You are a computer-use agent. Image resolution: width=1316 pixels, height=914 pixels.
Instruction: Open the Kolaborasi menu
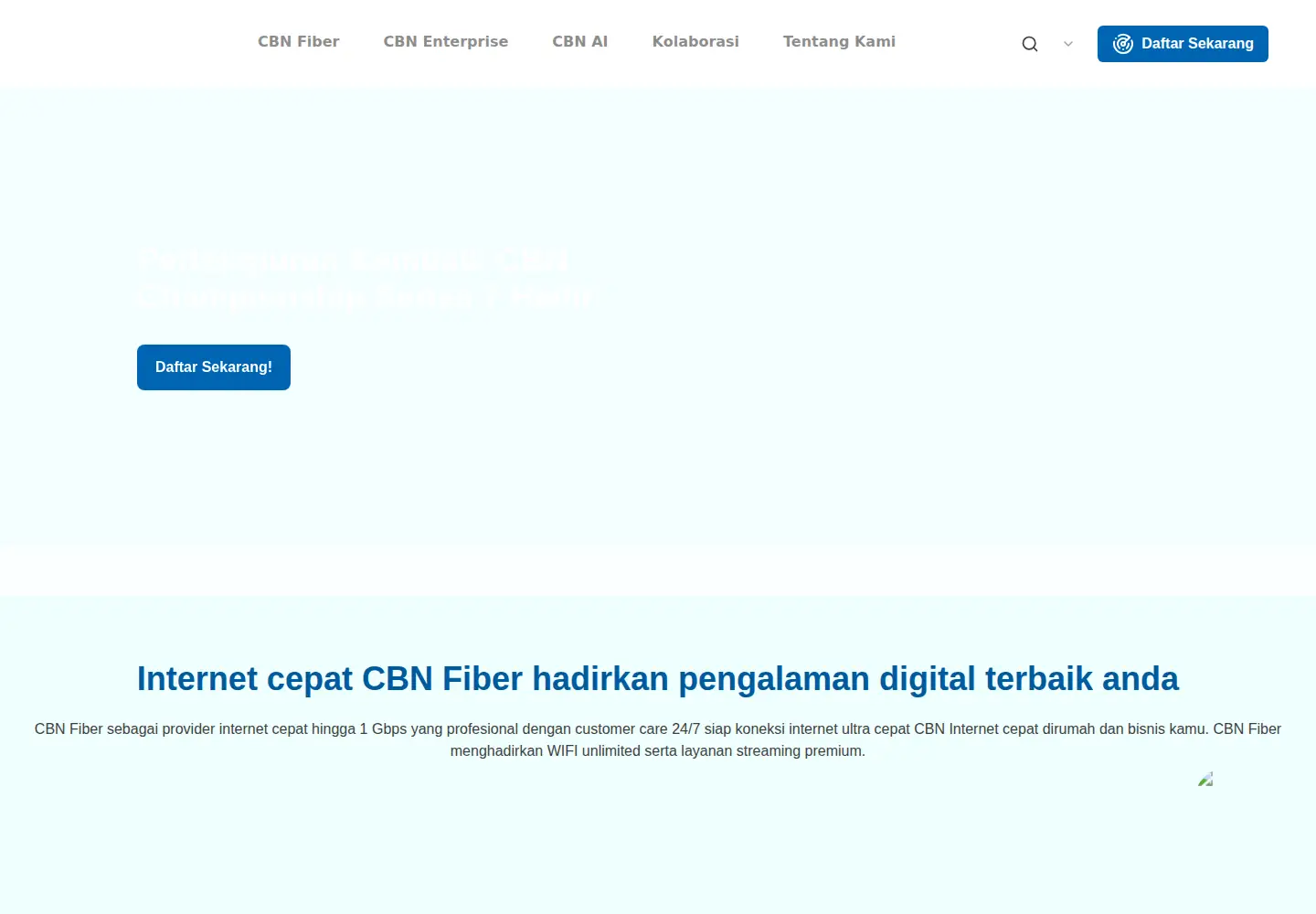tap(695, 42)
